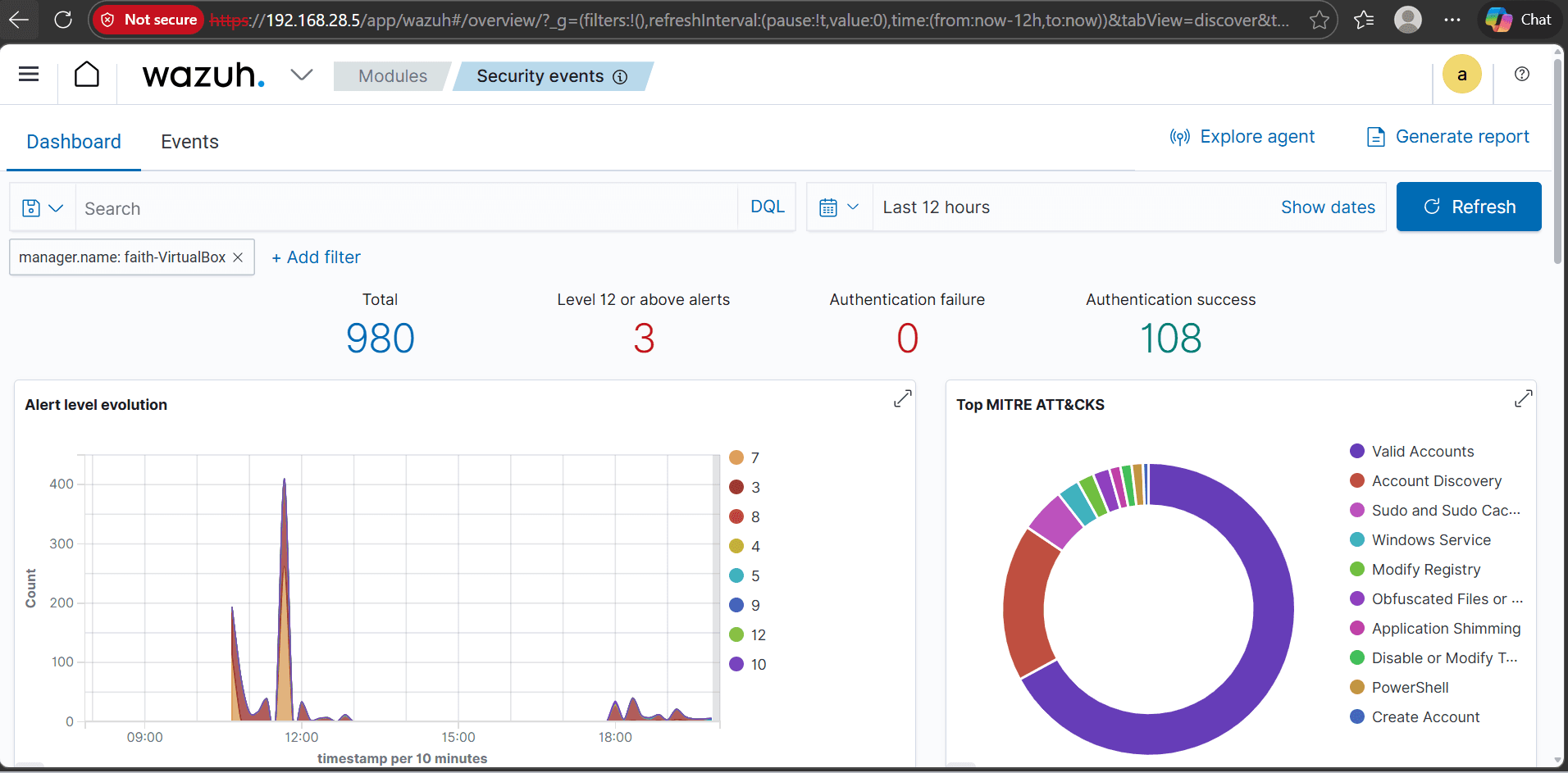Maximize the Alert level evolution panel

[902, 398]
